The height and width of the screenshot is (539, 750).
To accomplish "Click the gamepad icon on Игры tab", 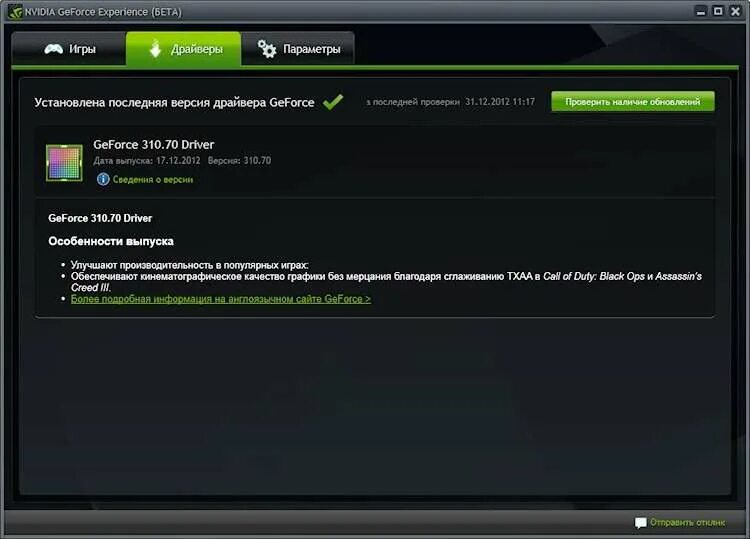I will click(54, 49).
